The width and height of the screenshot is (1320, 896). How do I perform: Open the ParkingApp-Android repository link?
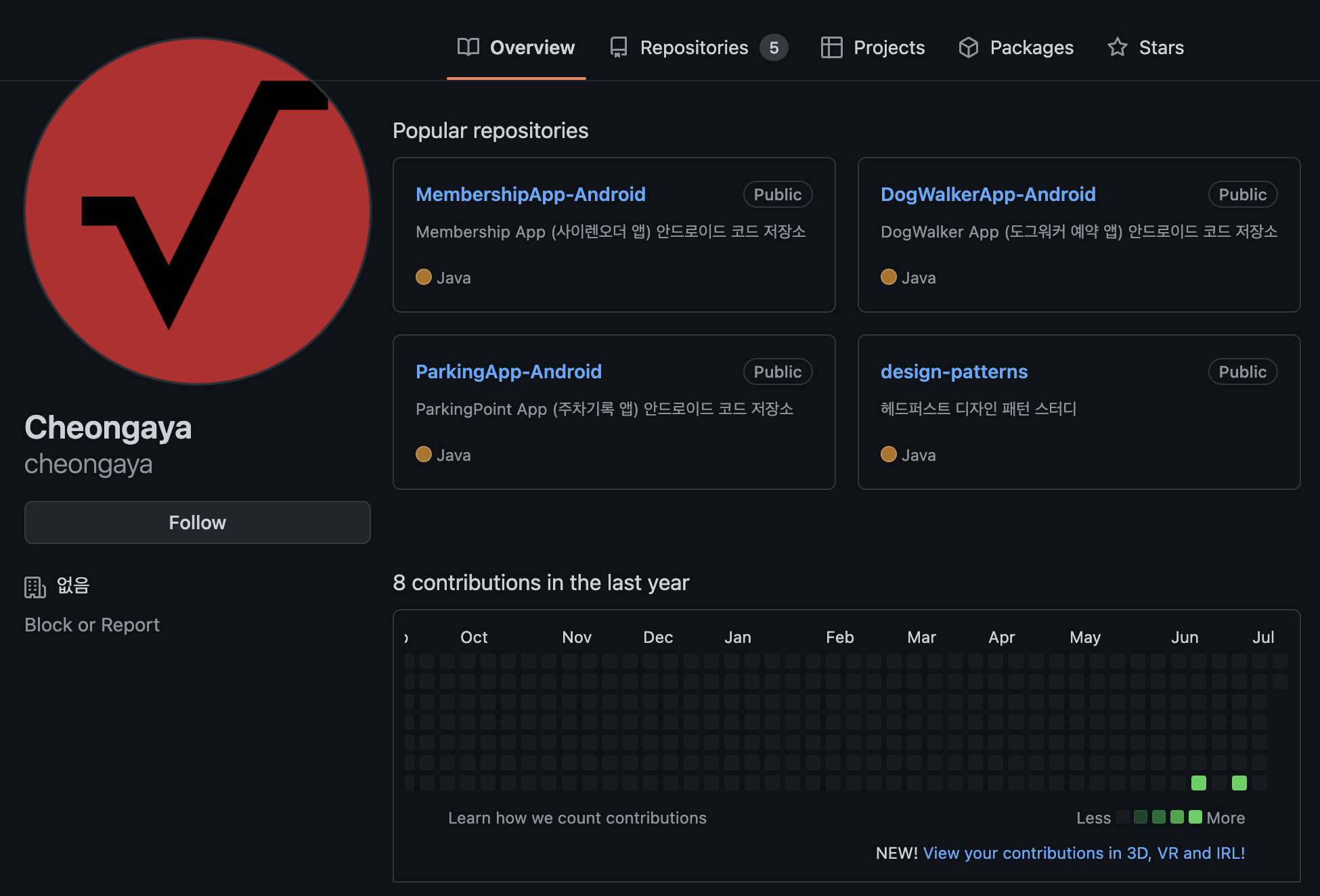pos(508,372)
